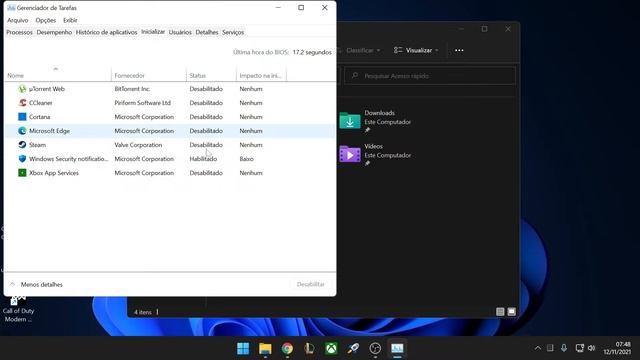Open the Vídeos folder icon in Explorer
Screen dimensions: 640x360
coord(350,154)
